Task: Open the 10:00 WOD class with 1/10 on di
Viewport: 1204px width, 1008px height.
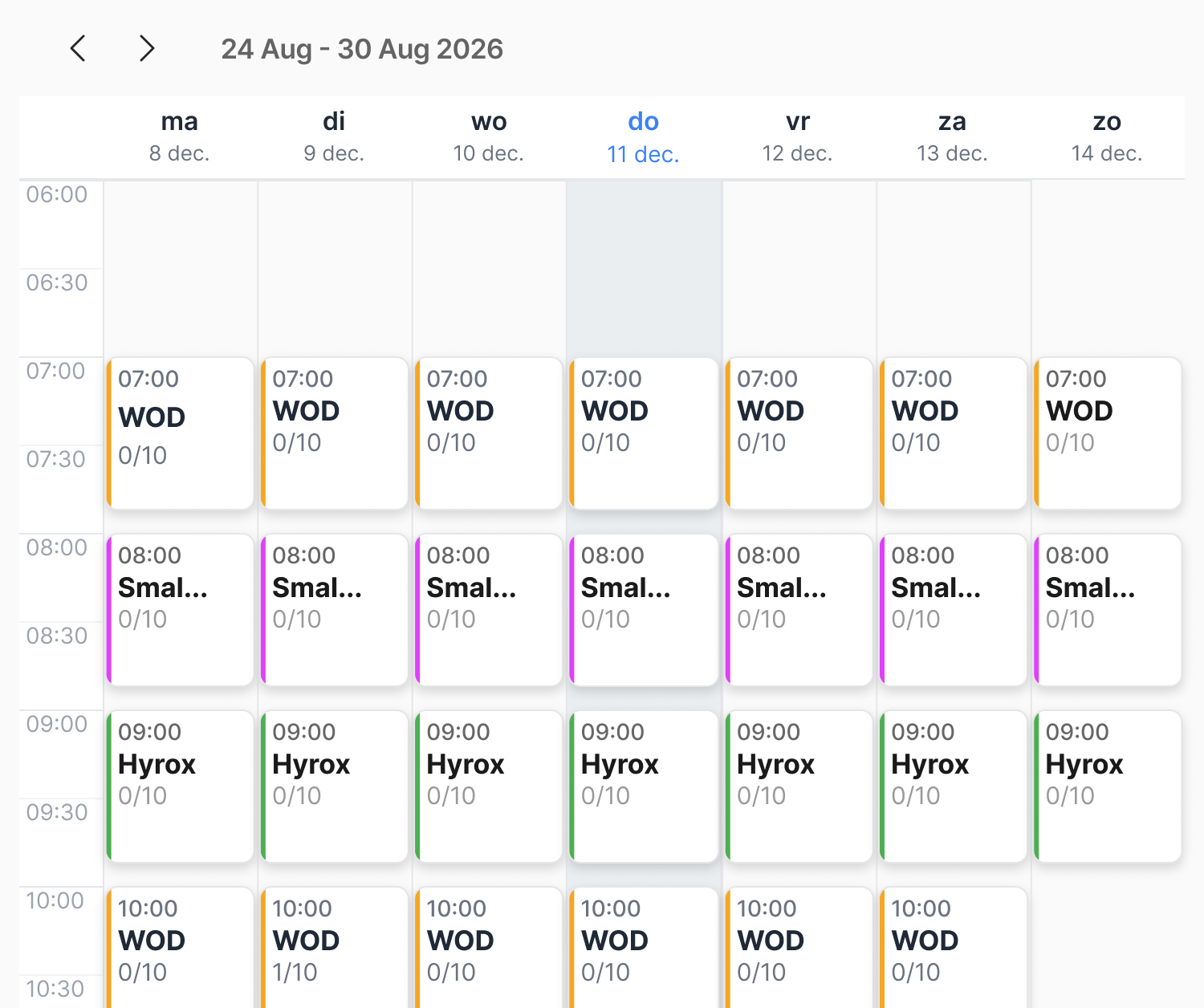Action: coord(334,948)
